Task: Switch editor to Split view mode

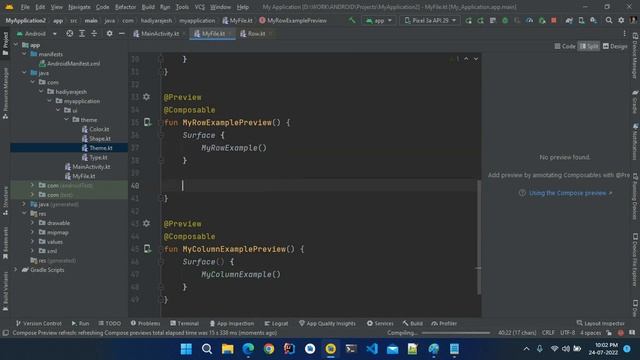Action: point(589,46)
